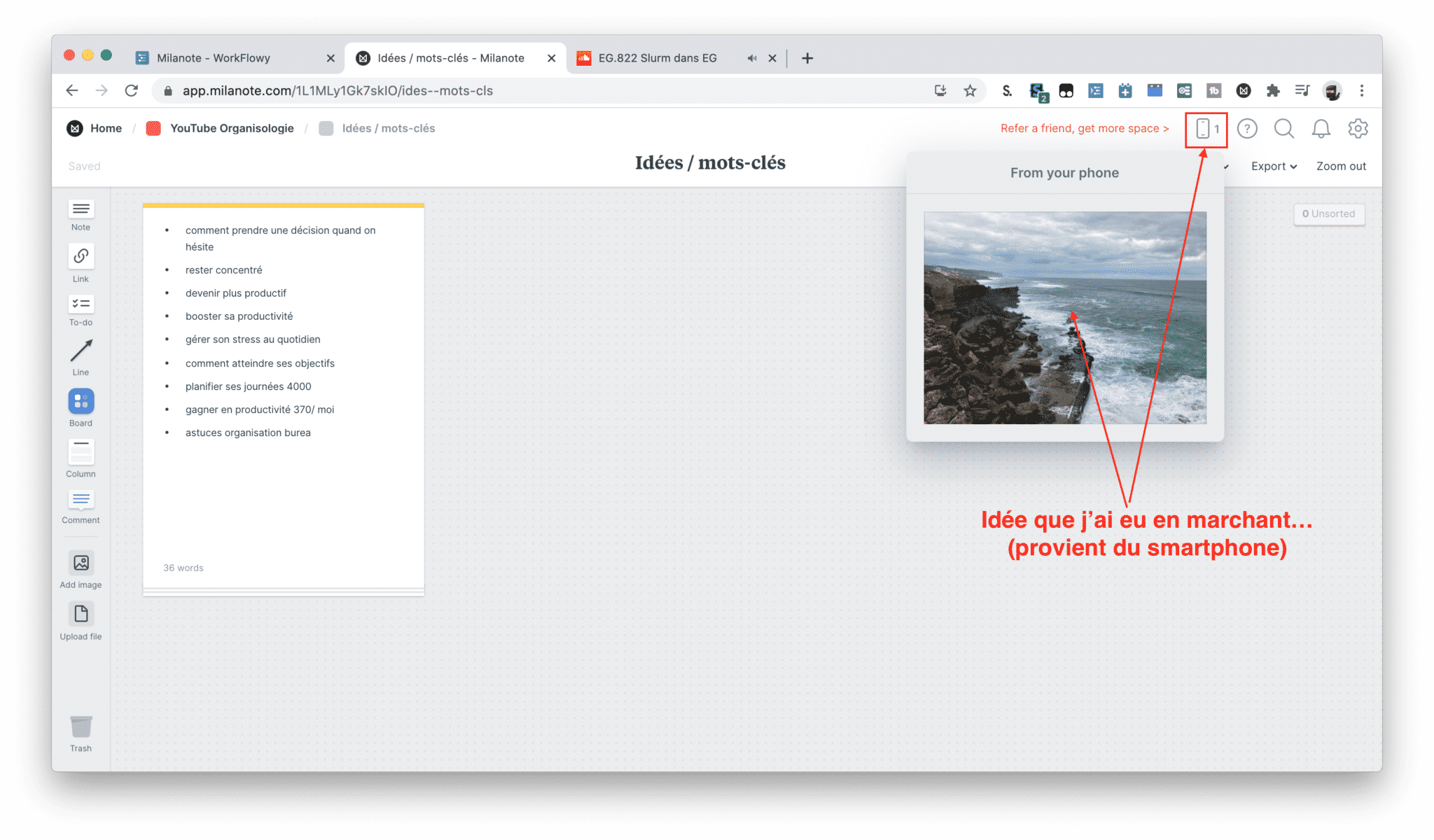The width and height of the screenshot is (1434, 840).
Task: Open the Chrome extensions puzzle icon
Action: (1273, 90)
